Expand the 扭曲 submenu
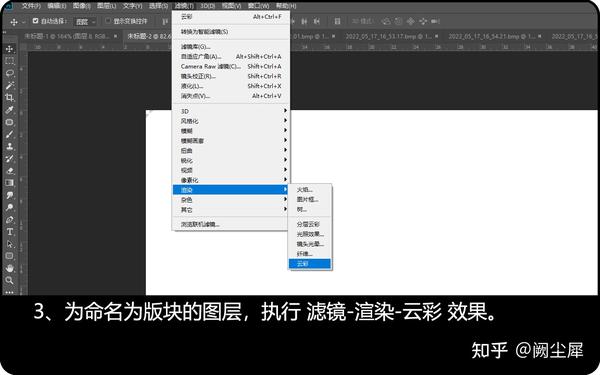 click(231, 151)
